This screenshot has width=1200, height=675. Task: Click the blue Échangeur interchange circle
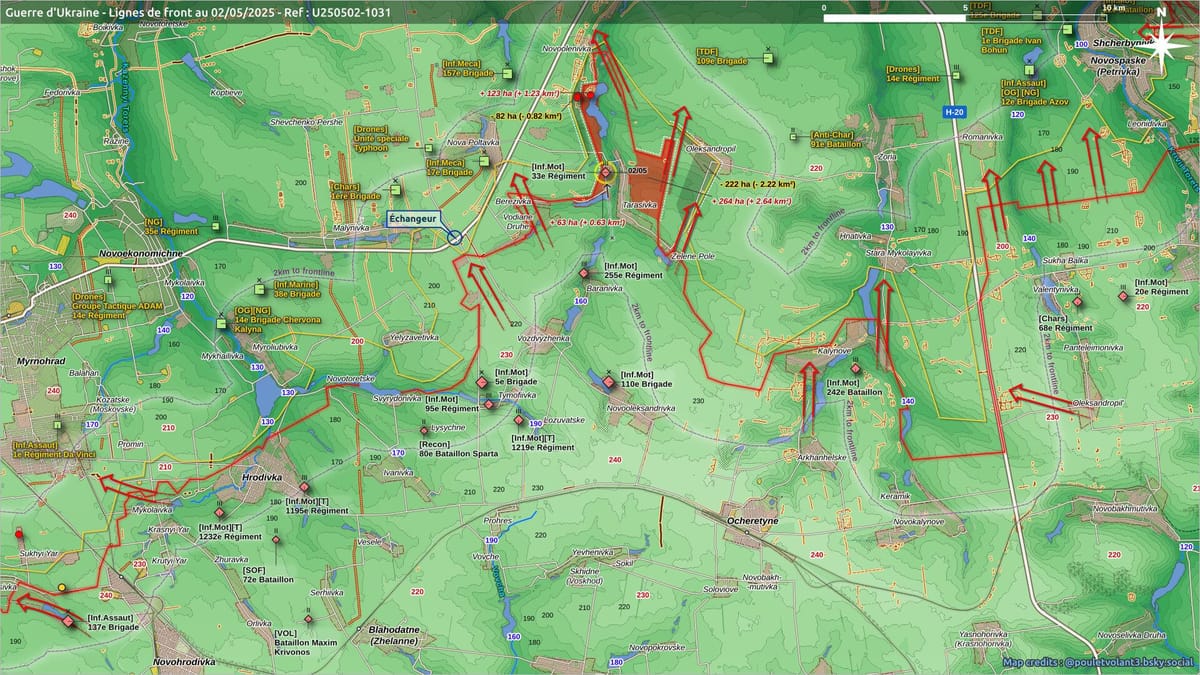click(x=455, y=237)
